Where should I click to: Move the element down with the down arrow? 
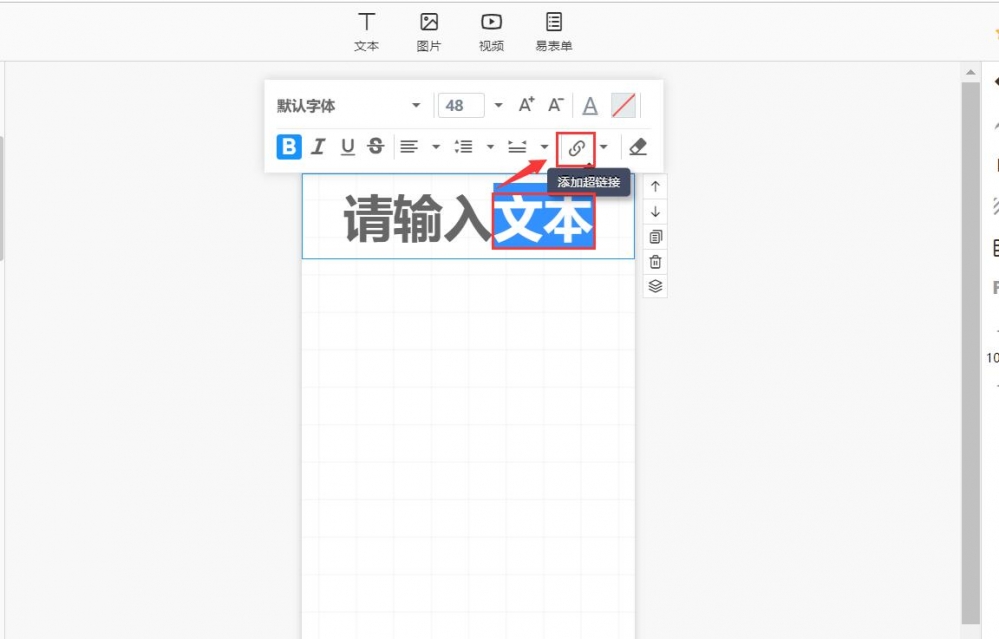click(x=655, y=211)
